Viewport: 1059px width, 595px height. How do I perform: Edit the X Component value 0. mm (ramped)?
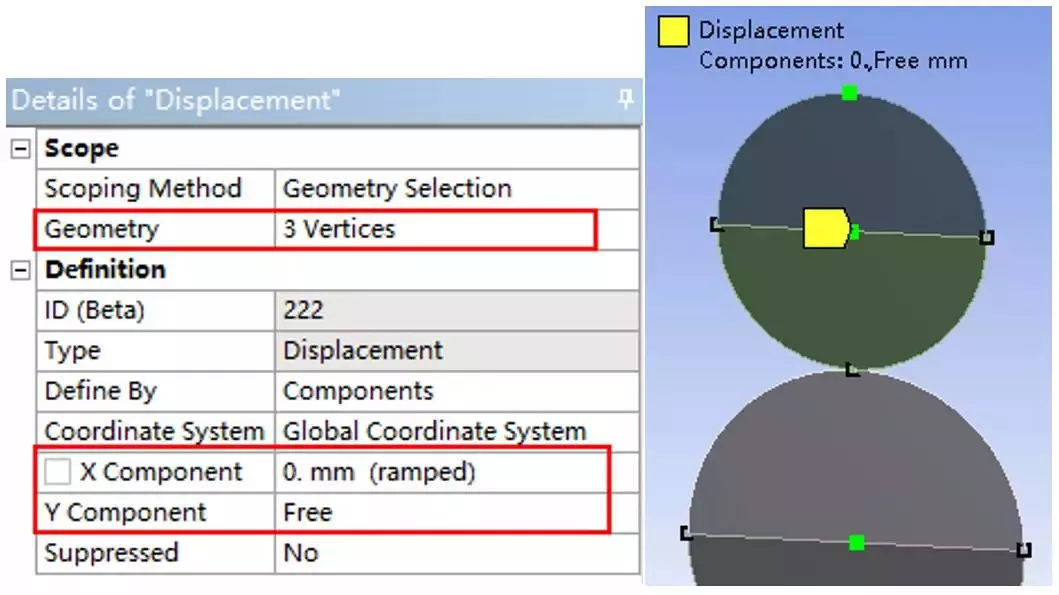(457, 471)
